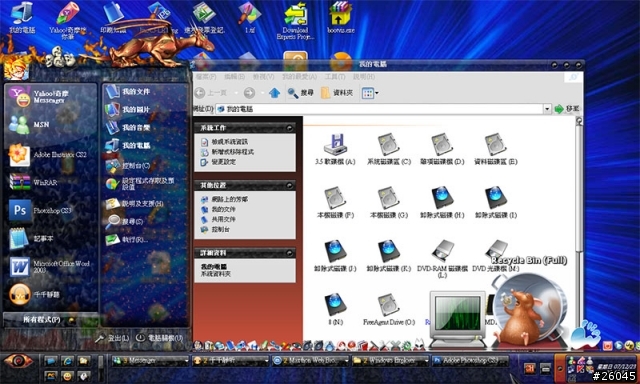This screenshot has height=384, width=640.
Task: Open the 3 Messenger taskbar group dropdown
Action: pos(150,361)
